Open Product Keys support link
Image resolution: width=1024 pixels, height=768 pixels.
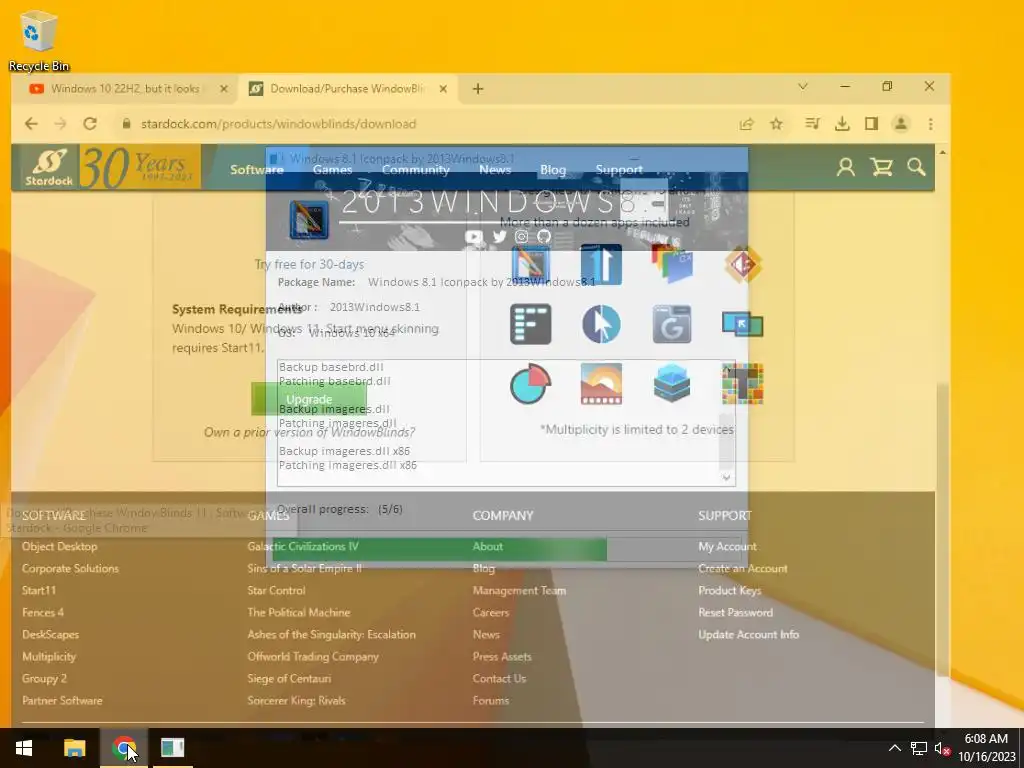pyautogui.click(x=729, y=590)
